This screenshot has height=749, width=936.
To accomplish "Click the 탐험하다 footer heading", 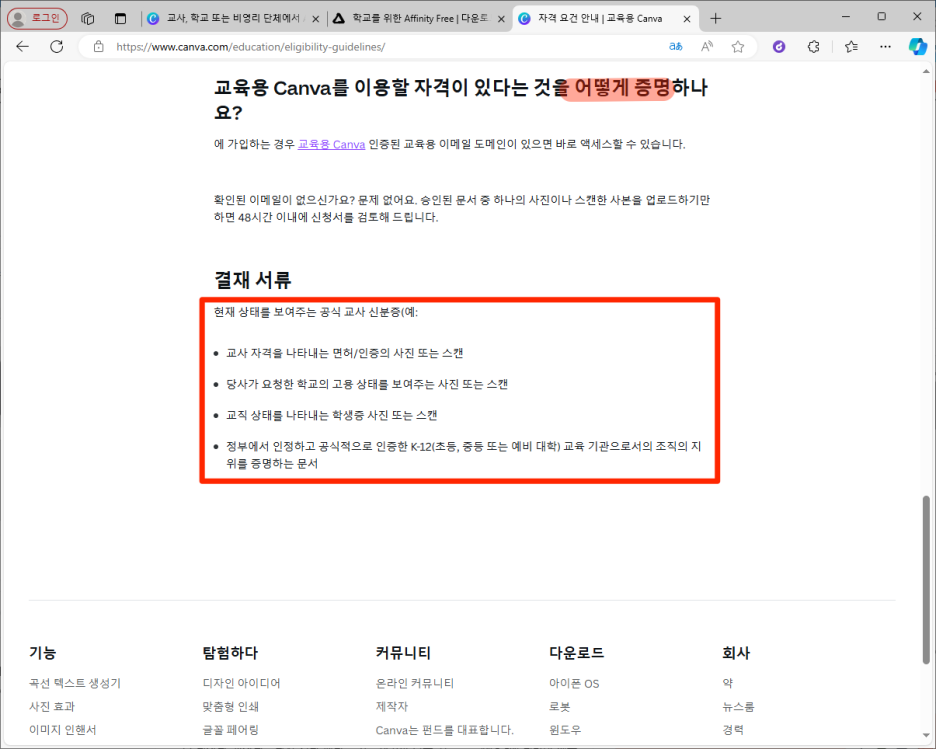I will tap(230, 652).
